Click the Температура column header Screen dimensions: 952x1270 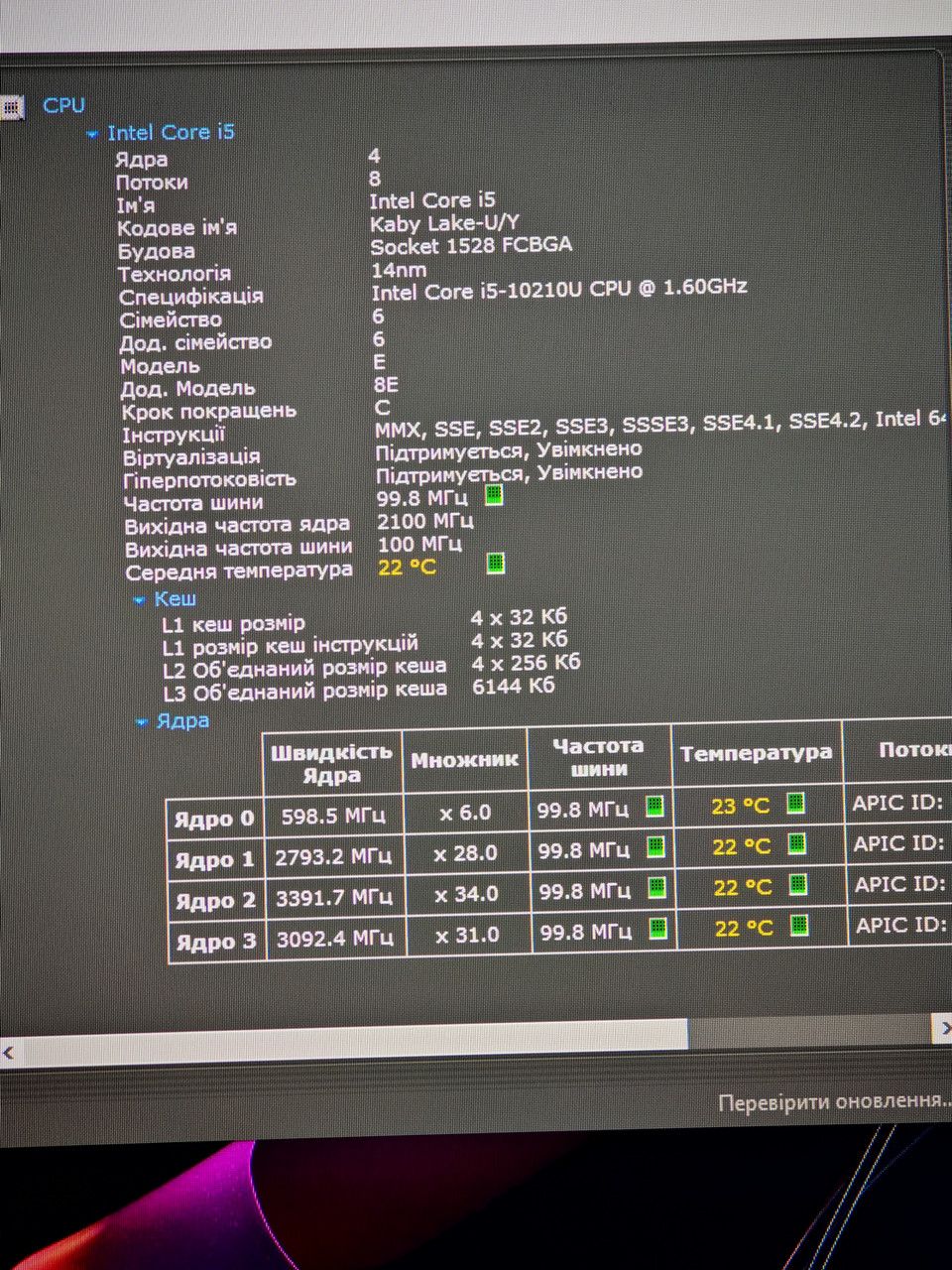coord(757,753)
